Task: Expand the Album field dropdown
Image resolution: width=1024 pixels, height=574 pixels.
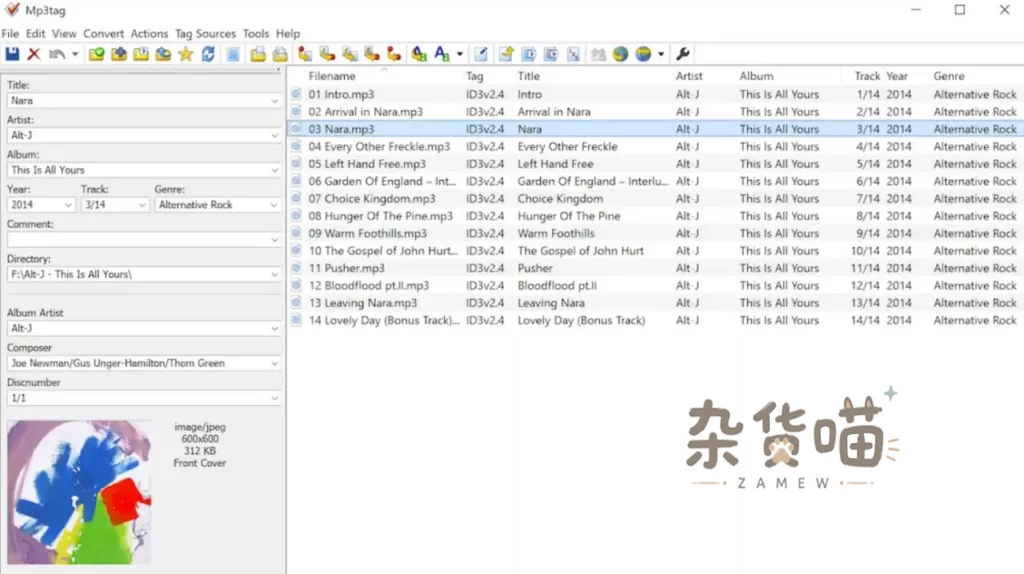Action: point(274,170)
